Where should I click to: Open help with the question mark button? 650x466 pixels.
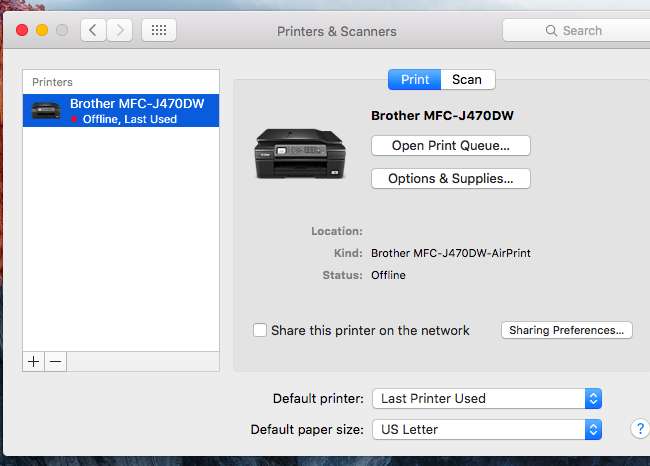click(640, 429)
